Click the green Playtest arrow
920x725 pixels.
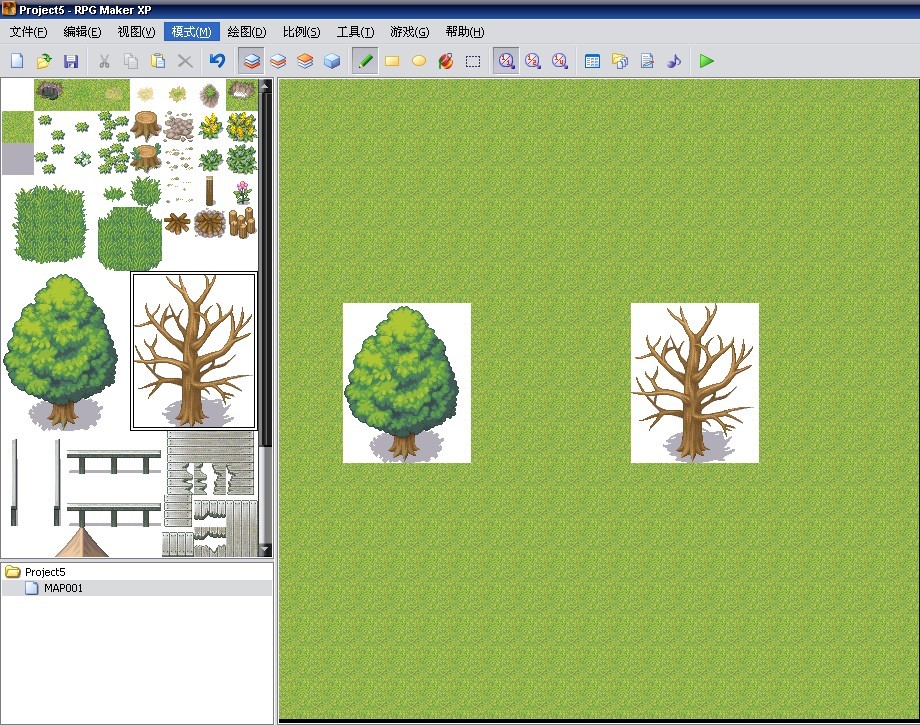coord(706,61)
